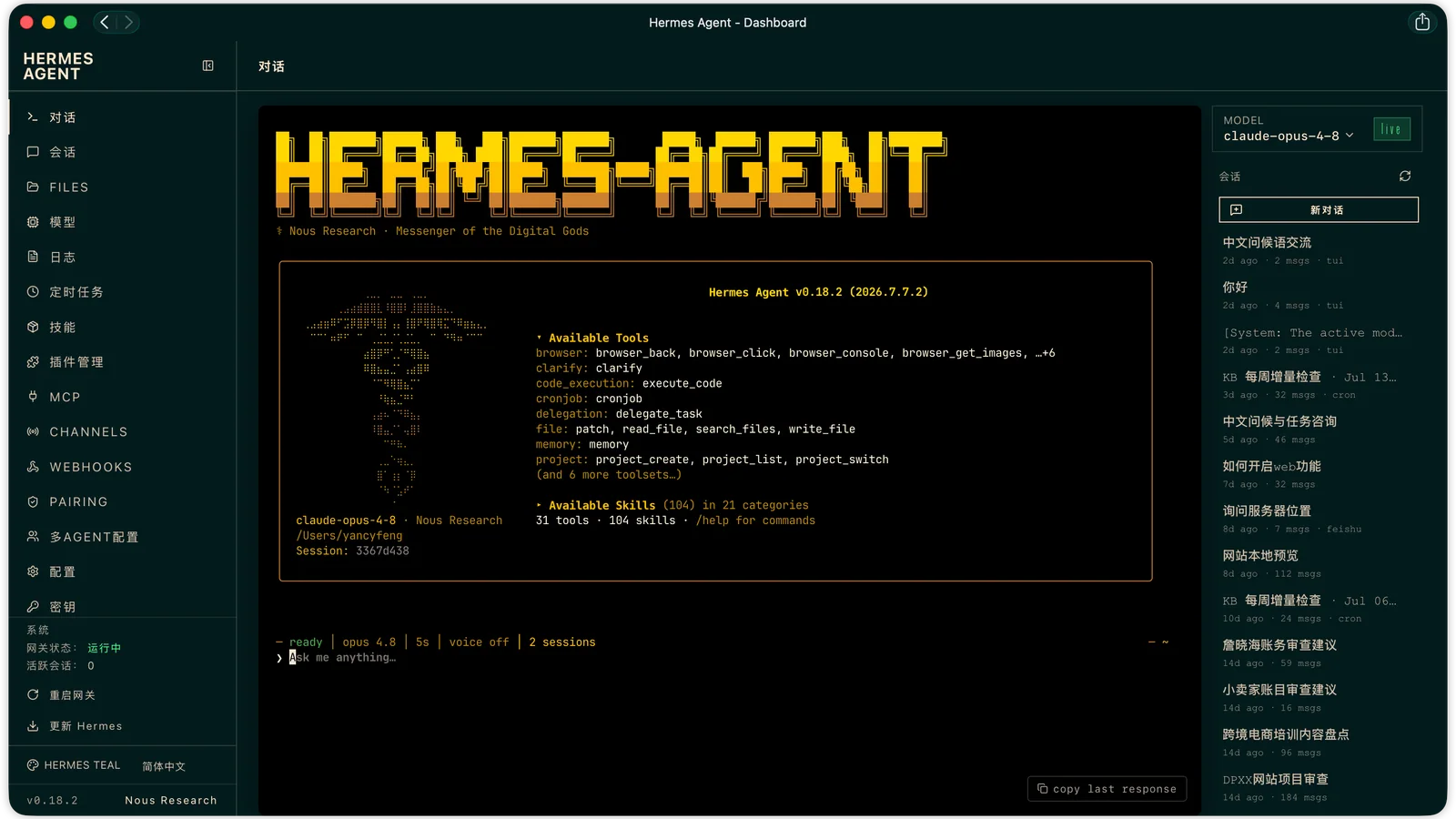Click the opus 4.8 status entry
The width and height of the screenshot is (1456, 819).
click(x=369, y=642)
